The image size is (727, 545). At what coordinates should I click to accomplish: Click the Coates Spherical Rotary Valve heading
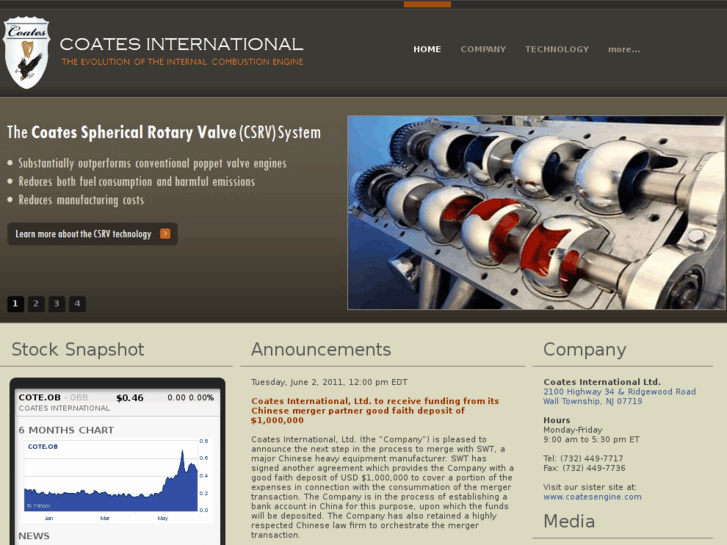[164, 132]
